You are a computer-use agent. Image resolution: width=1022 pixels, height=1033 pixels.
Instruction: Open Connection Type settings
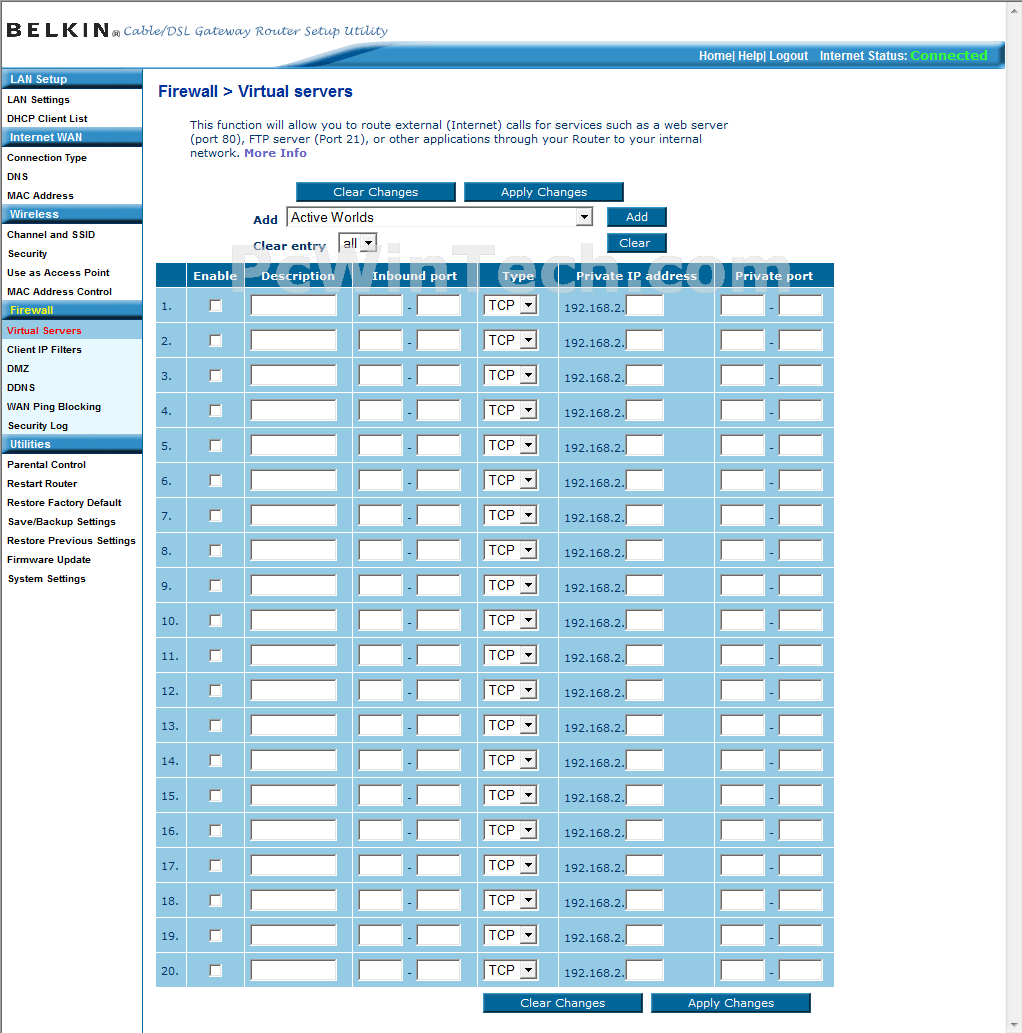47,157
